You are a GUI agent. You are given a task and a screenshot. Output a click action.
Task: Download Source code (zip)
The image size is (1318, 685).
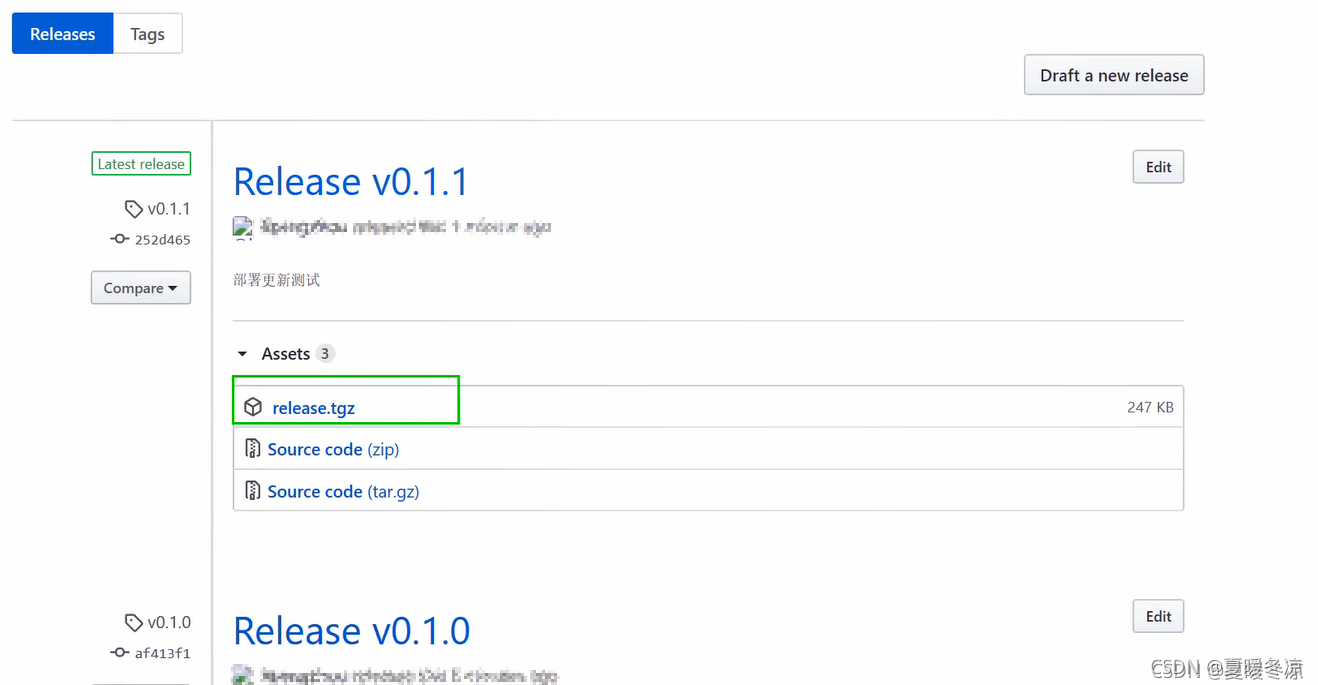point(333,450)
